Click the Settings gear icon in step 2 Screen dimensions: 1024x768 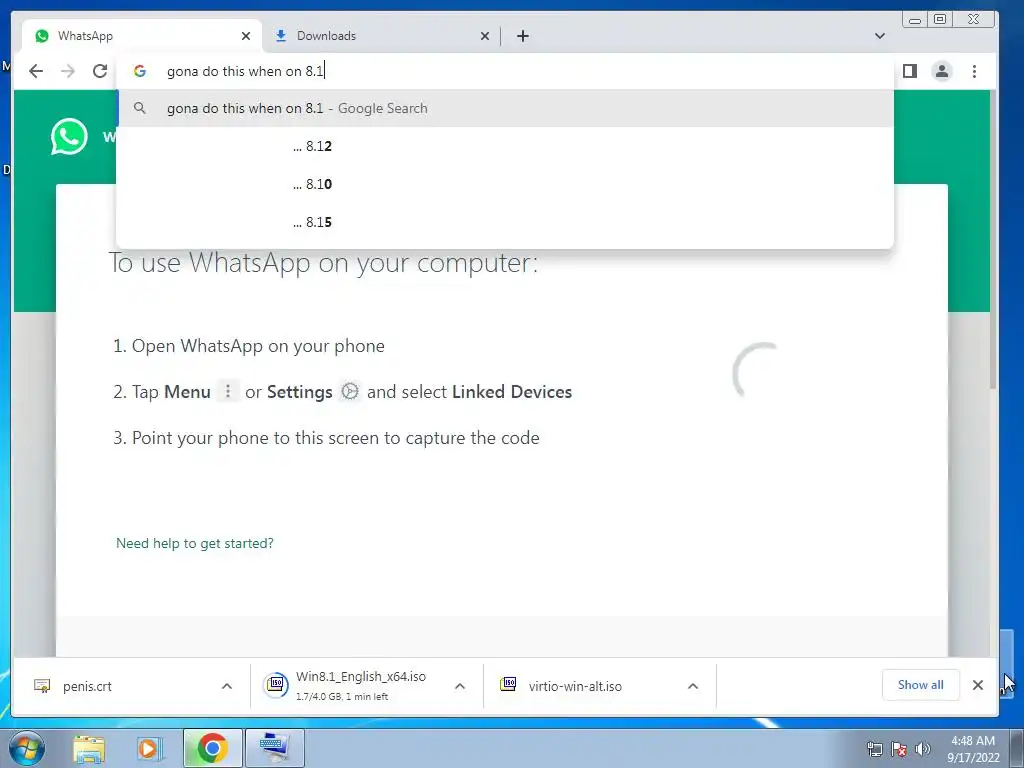point(350,391)
